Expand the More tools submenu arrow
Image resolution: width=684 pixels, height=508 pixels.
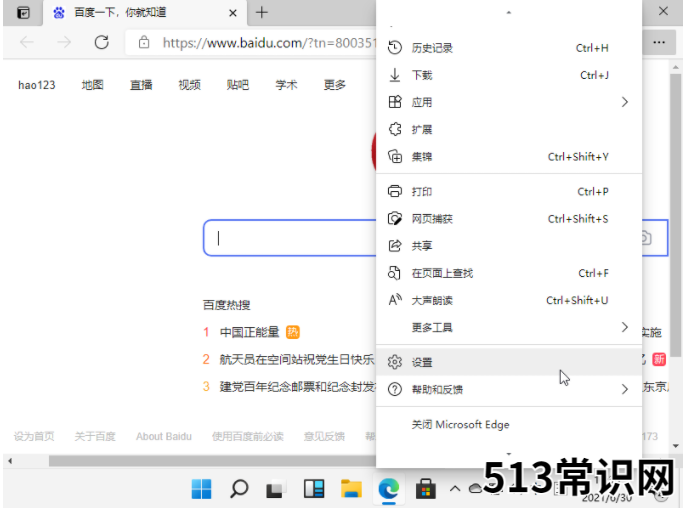(x=625, y=327)
